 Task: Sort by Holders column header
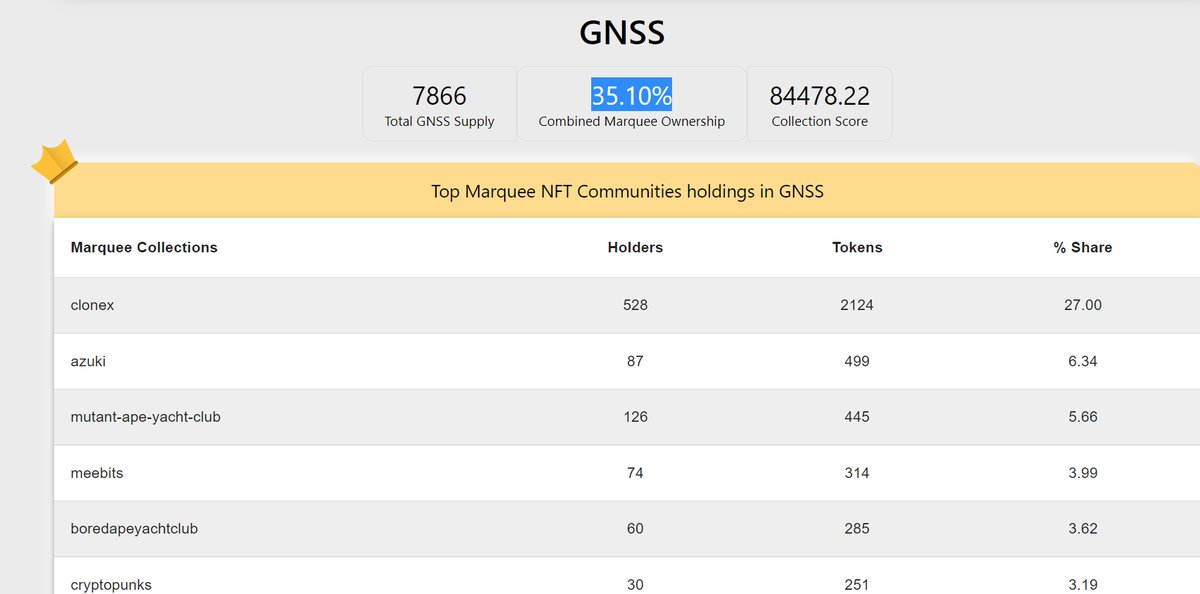coord(635,247)
